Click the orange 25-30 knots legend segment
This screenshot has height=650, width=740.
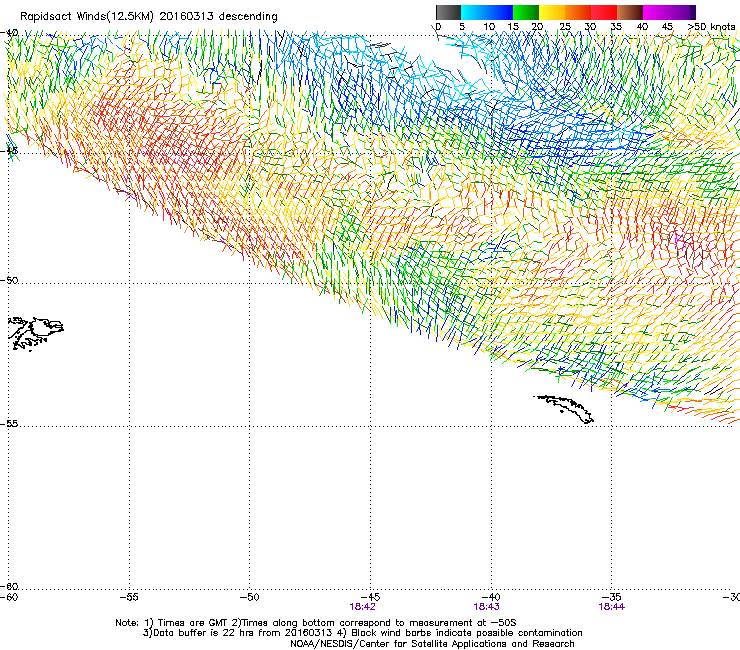pyautogui.click(x=578, y=12)
